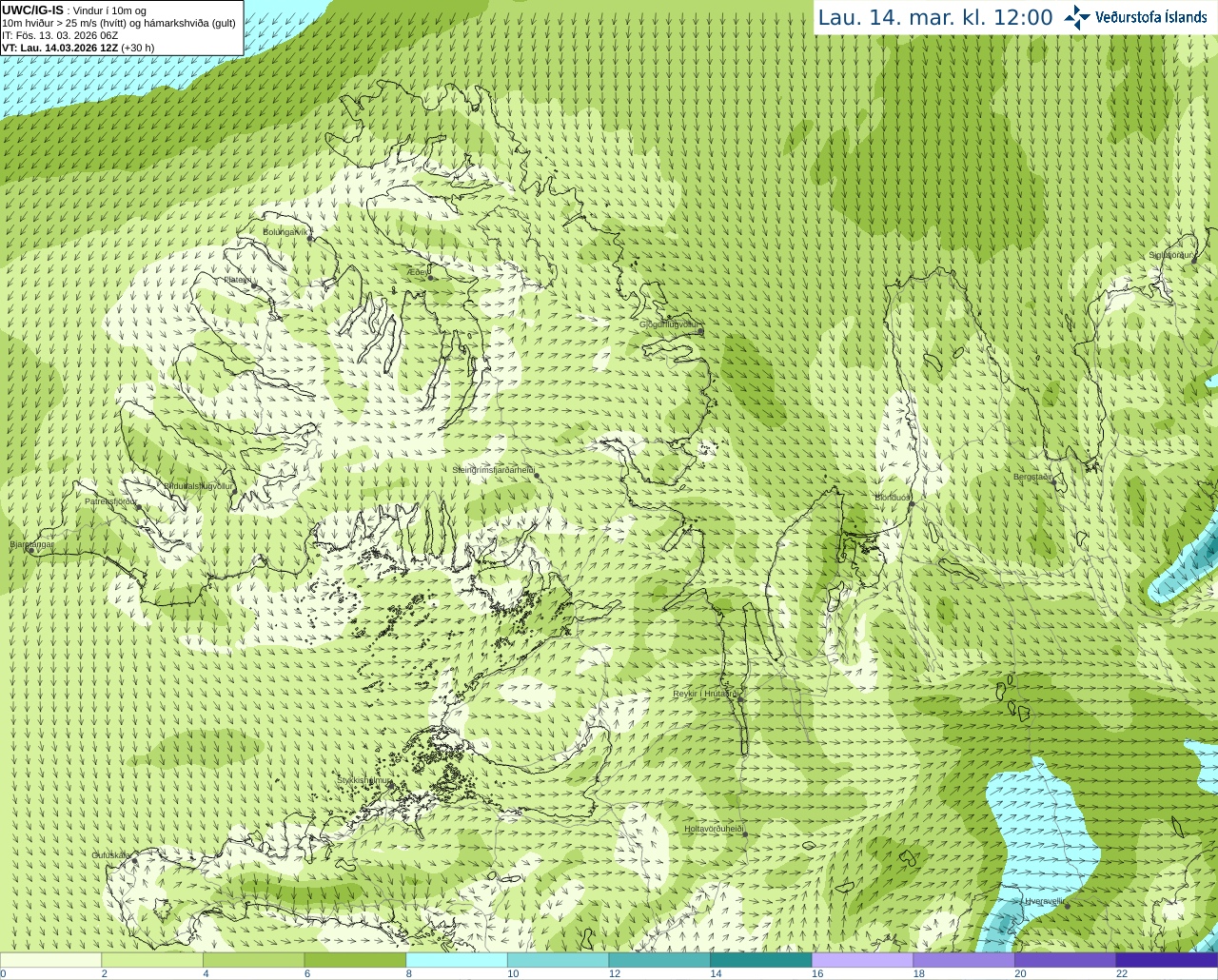
Task: Select the 12–14 m/s teal legend swatch
Action: (659, 960)
